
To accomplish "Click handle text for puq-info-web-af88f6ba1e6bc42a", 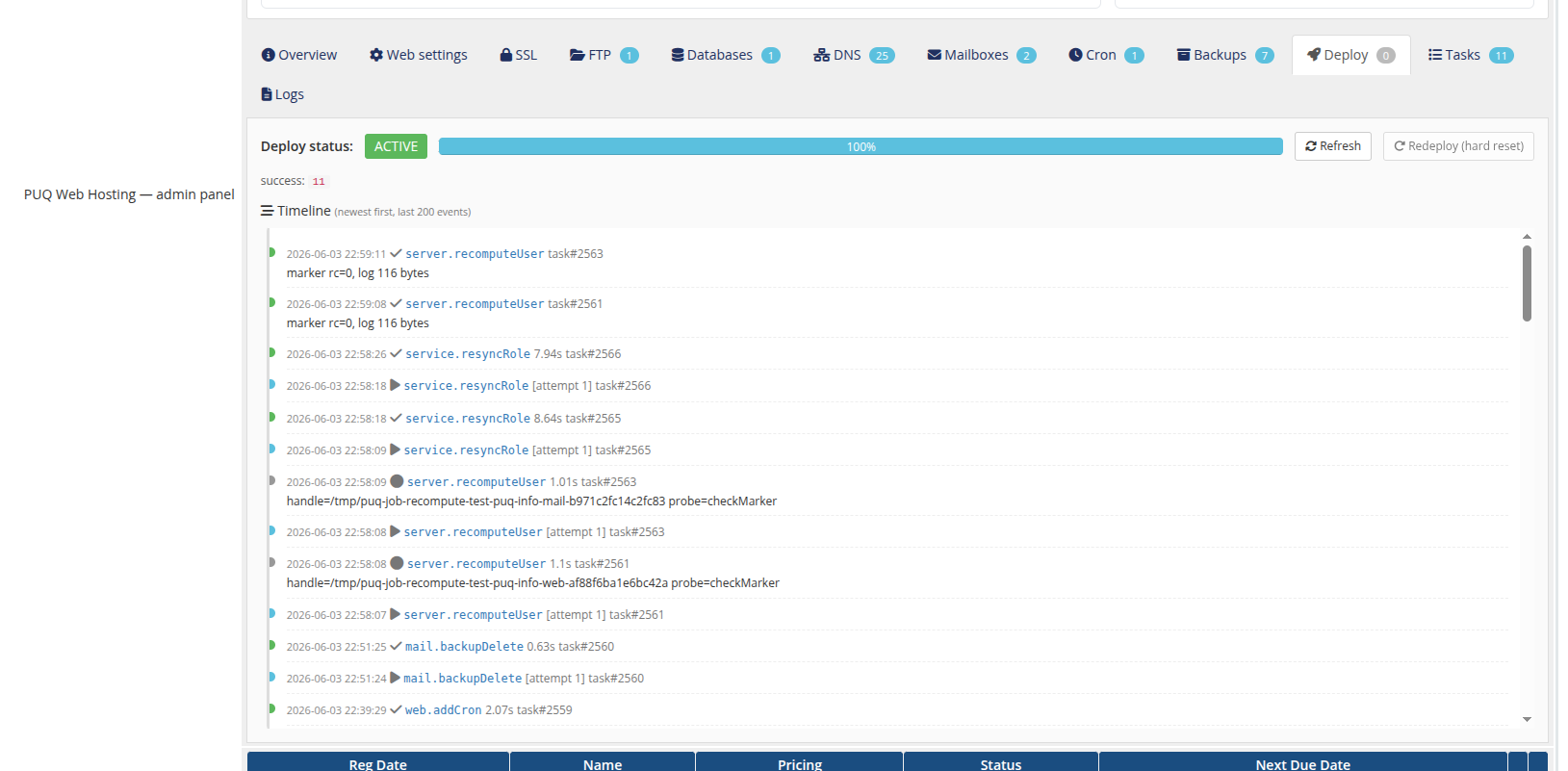I will coord(533,583).
